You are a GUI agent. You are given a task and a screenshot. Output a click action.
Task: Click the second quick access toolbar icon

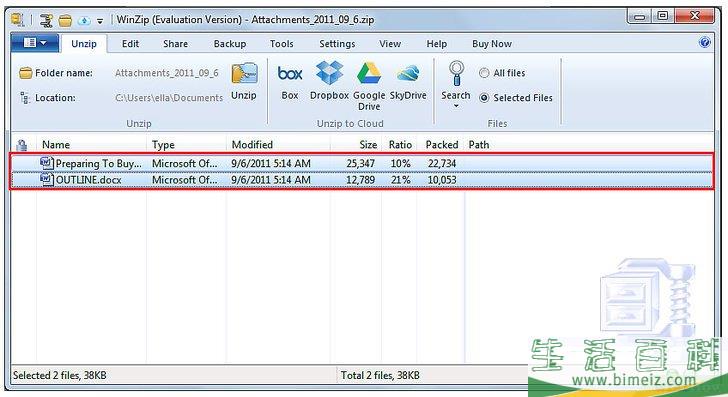46,20
